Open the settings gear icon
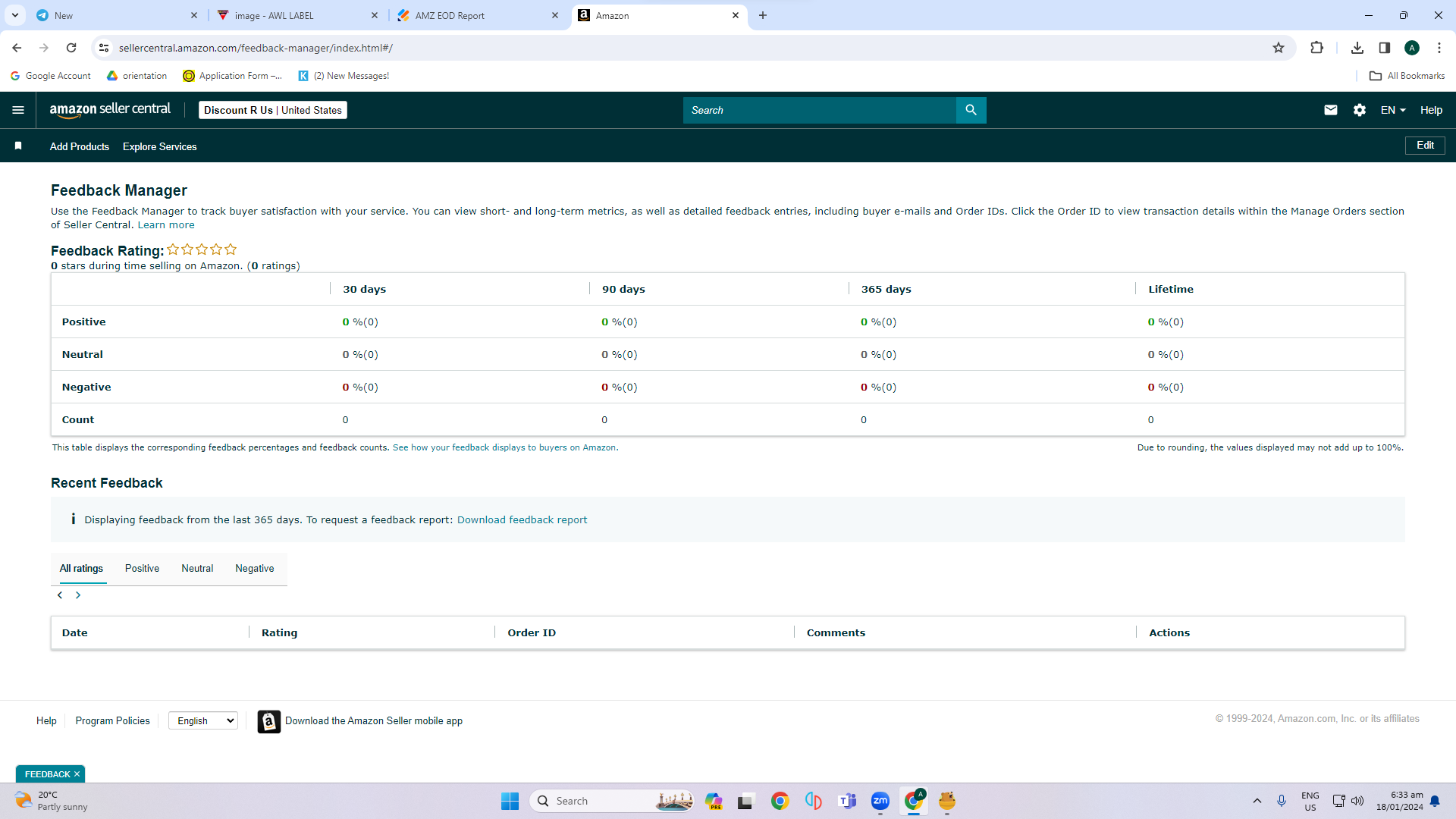1456x819 pixels. 1360,110
